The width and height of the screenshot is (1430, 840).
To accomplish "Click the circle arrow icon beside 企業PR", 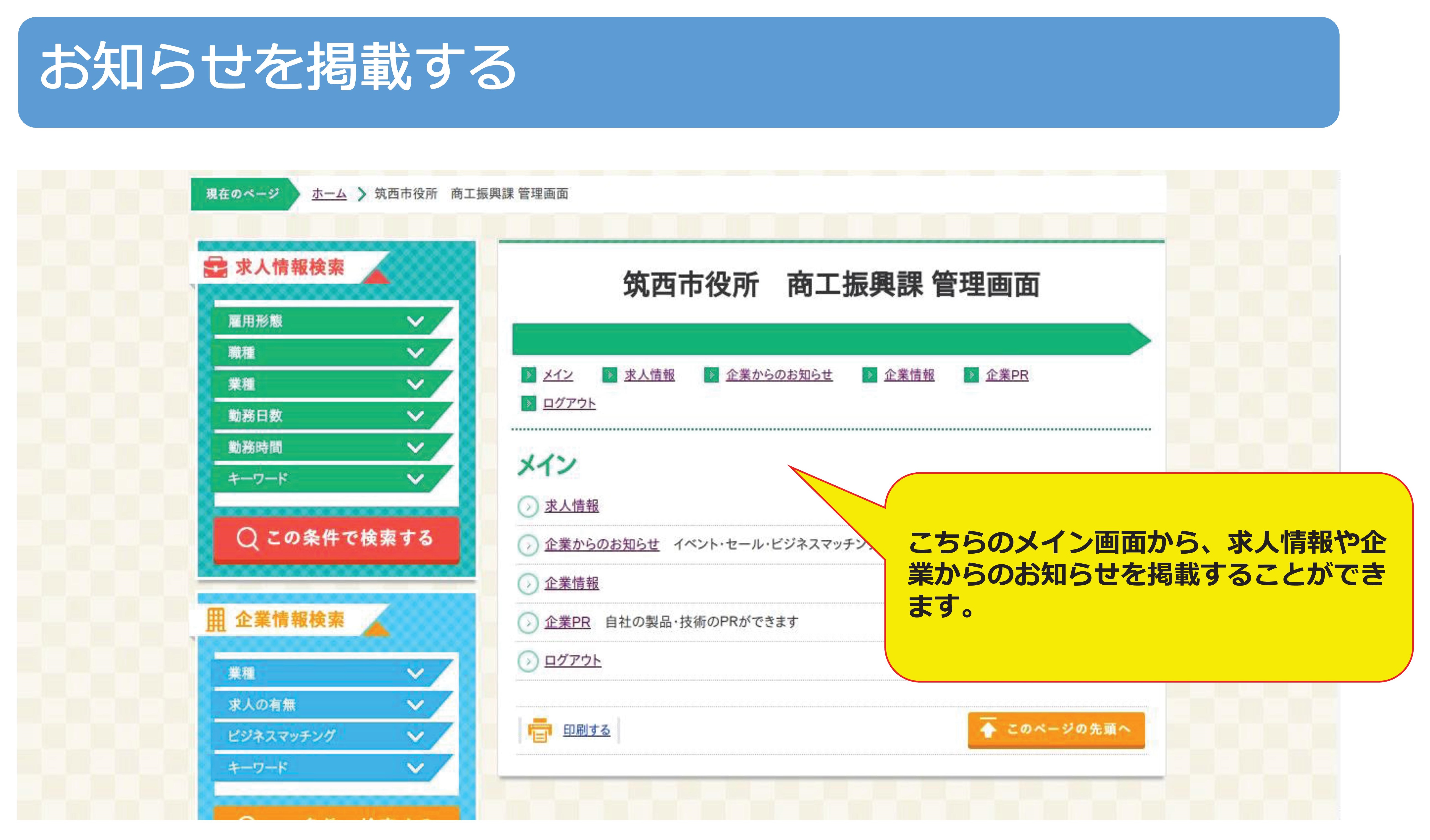I will pyautogui.click(x=528, y=623).
